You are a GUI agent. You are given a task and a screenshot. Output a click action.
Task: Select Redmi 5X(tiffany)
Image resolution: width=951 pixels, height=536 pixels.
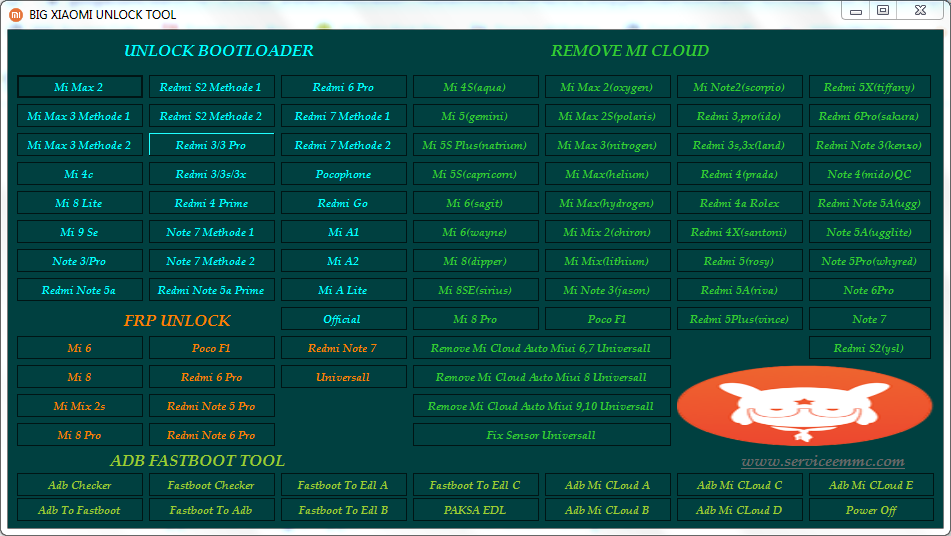click(870, 87)
